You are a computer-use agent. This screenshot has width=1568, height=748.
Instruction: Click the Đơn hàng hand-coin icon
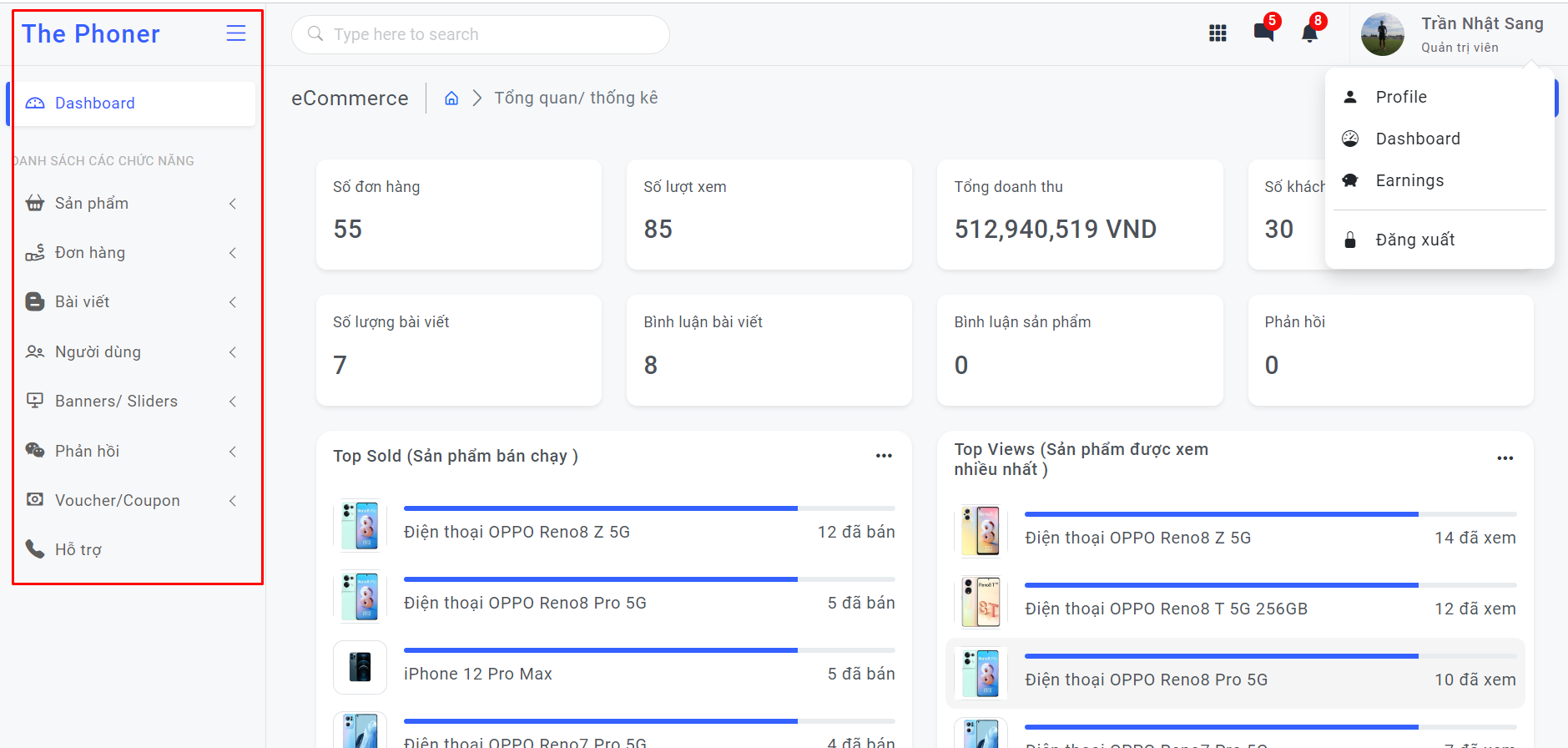[35, 253]
